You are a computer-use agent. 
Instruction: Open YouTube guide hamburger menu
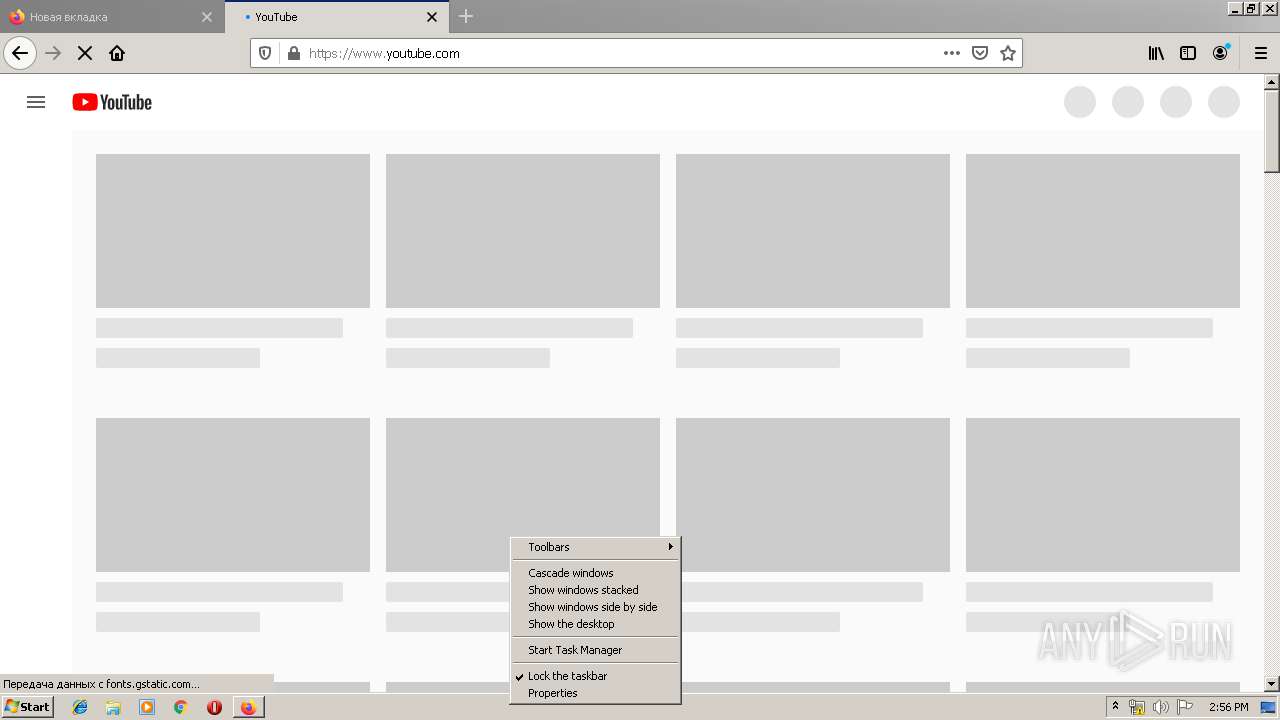(x=36, y=102)
